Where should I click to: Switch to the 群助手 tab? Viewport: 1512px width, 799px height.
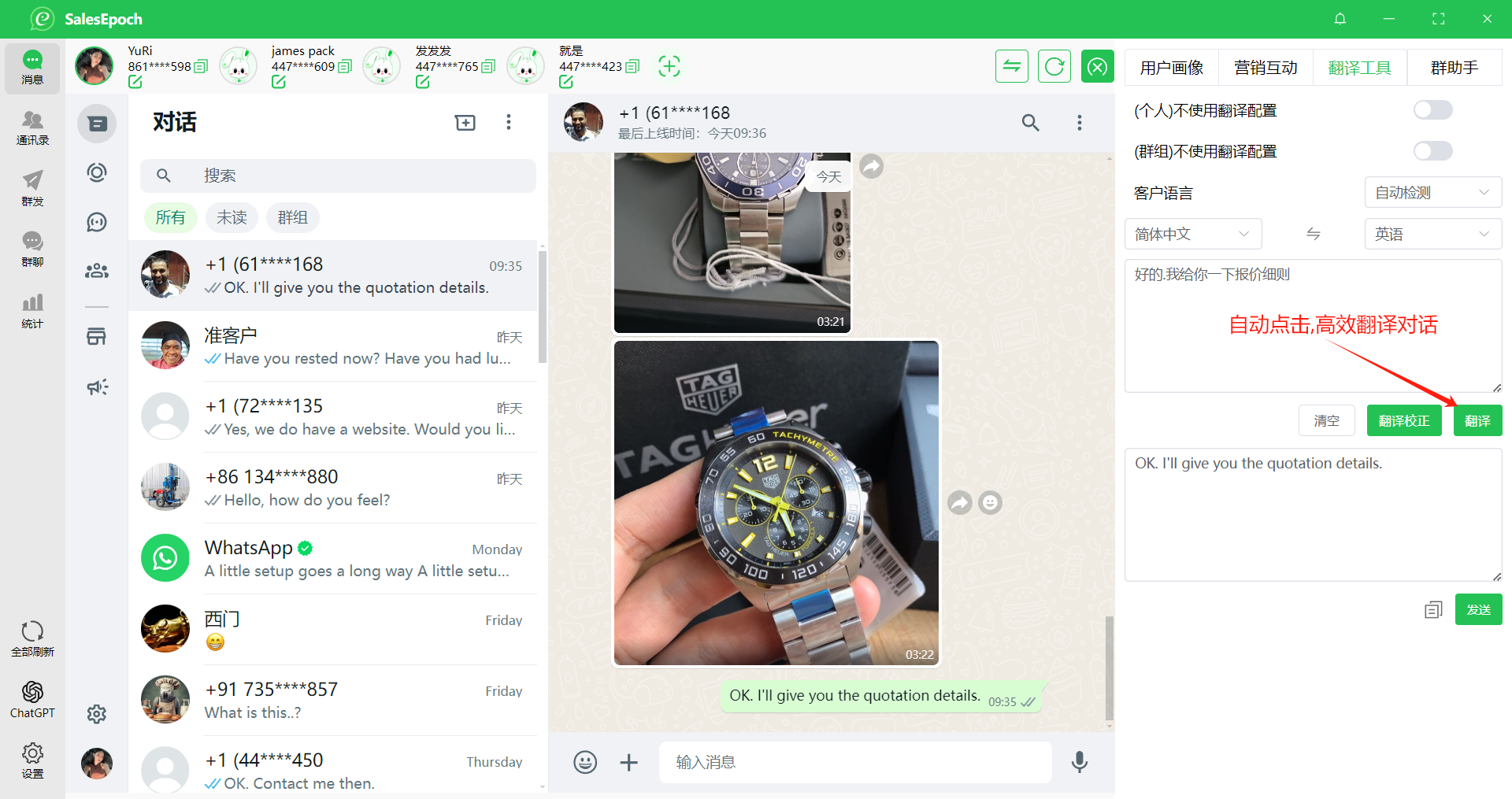pyautogui.click(x=1455, y=68)
